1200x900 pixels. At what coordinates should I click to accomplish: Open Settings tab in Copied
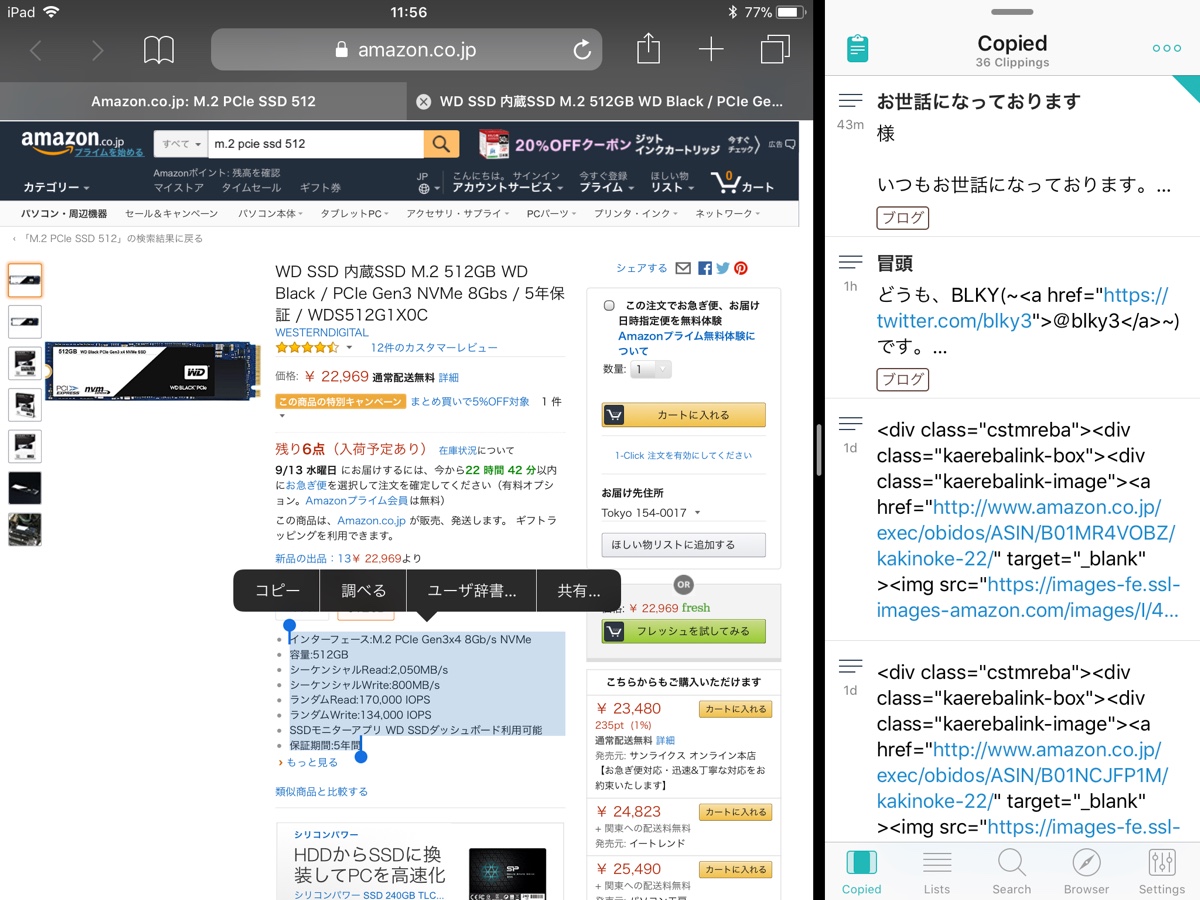1162,871
